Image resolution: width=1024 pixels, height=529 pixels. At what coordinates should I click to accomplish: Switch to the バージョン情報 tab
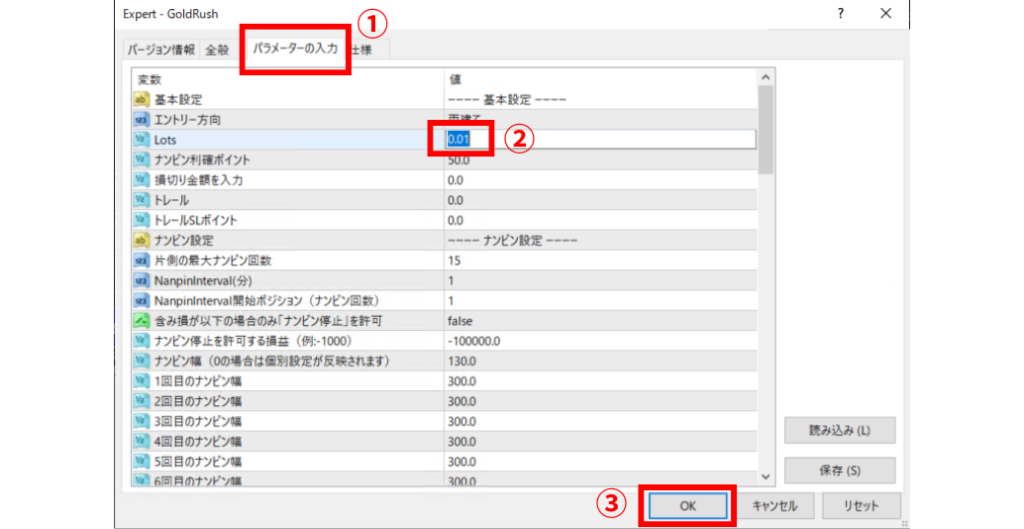(x=160, y=49)
